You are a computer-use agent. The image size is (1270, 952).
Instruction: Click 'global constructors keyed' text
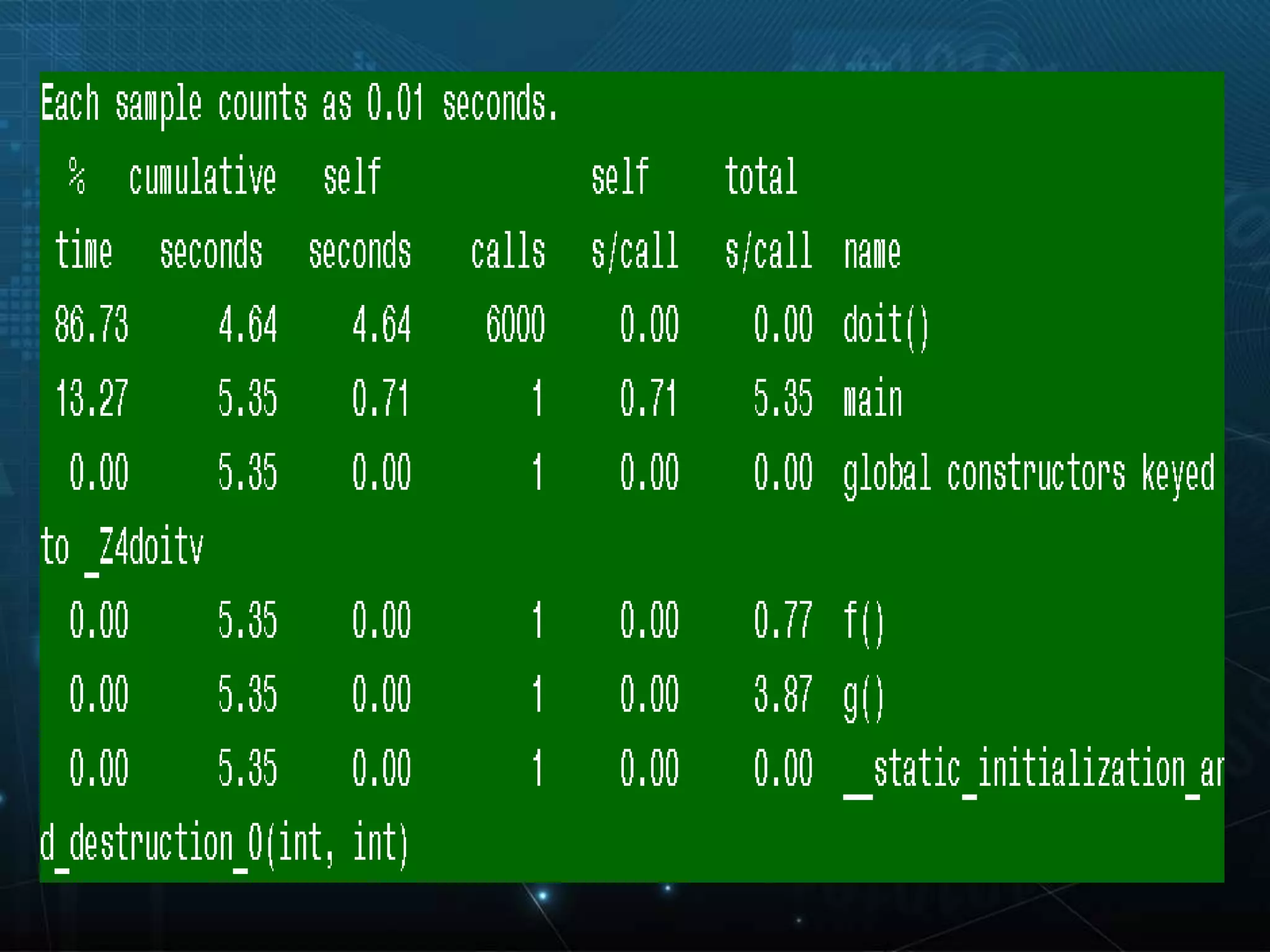coord(1028,474)
